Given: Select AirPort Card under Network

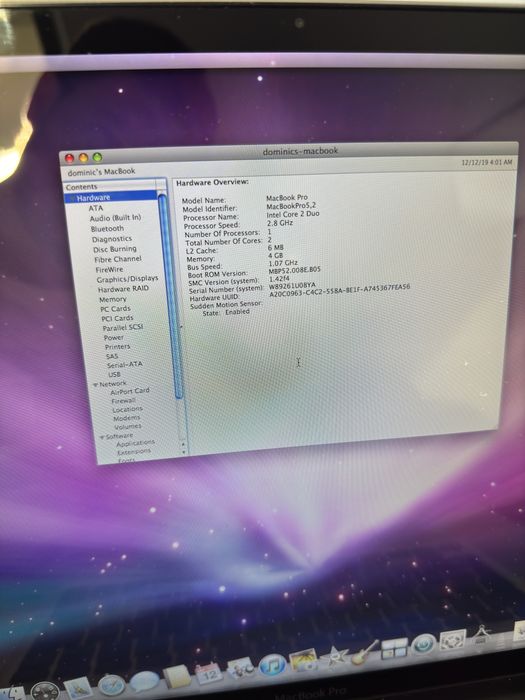Looking at the screenshot, I should 130,391.
